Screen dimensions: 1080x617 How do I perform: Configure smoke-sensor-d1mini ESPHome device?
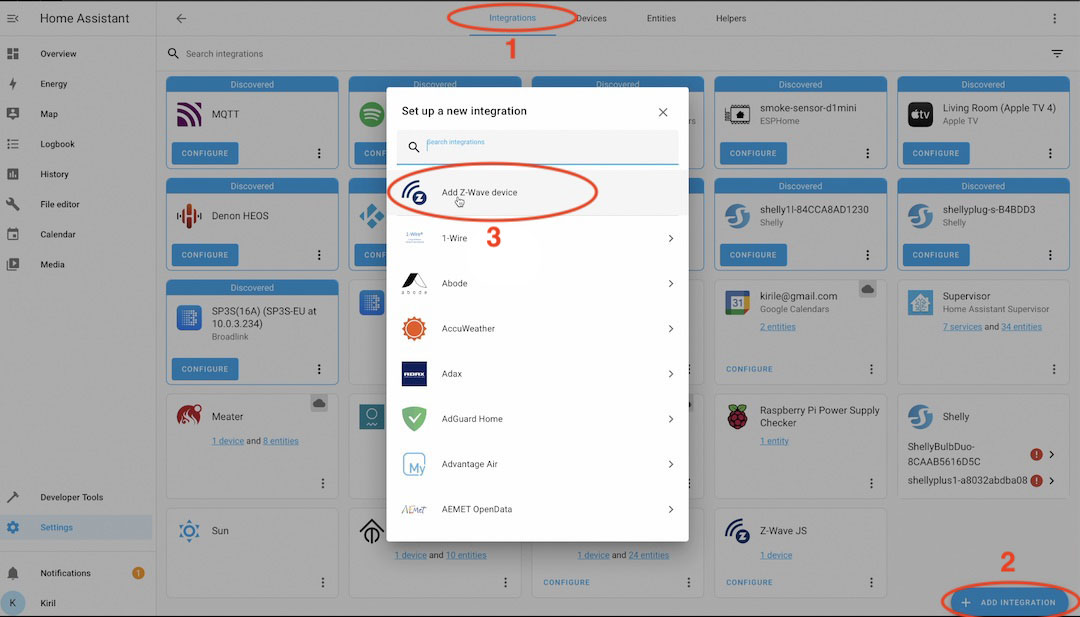(753, 154)
